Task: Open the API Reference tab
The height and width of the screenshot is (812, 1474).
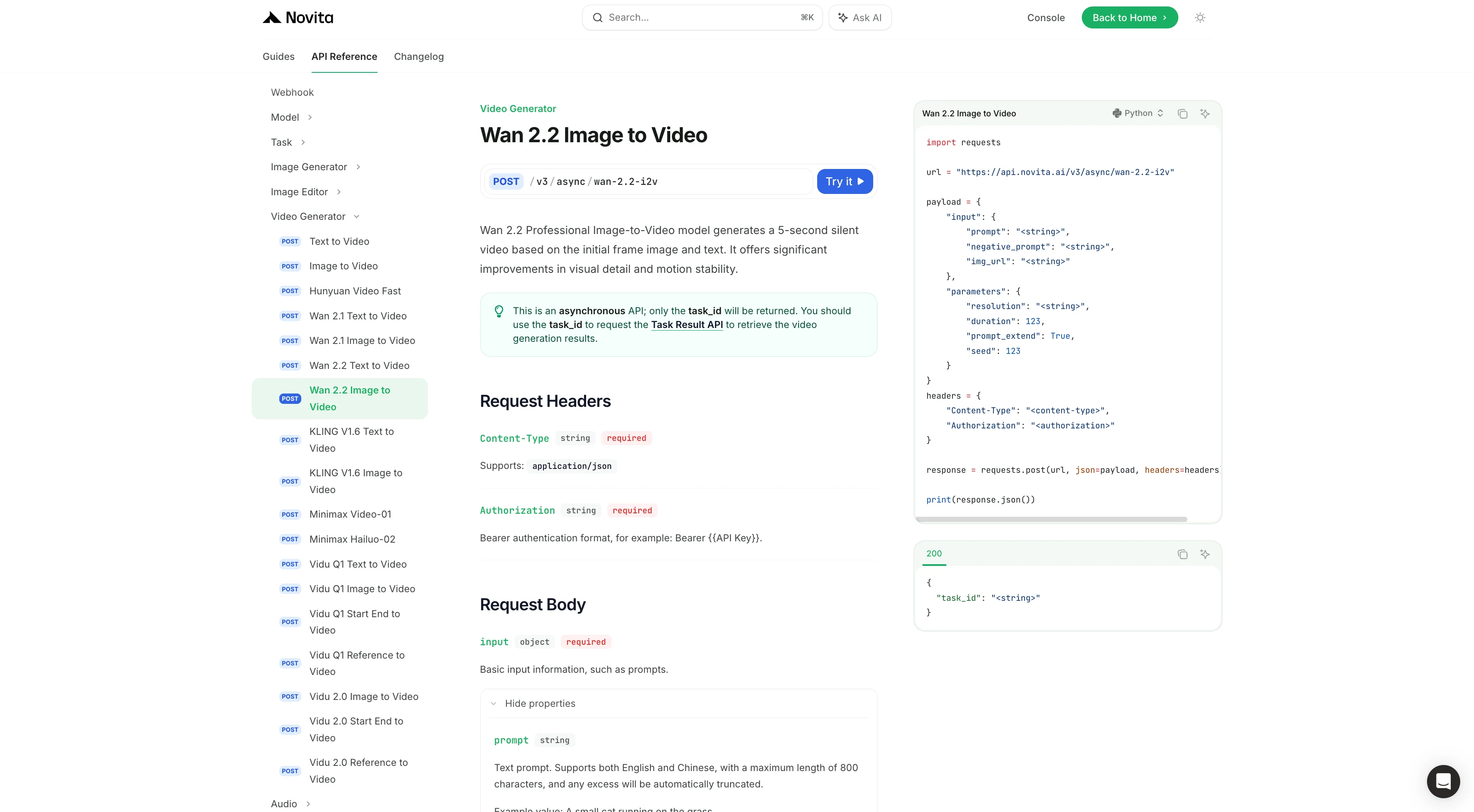Action: tap(344, 56)
